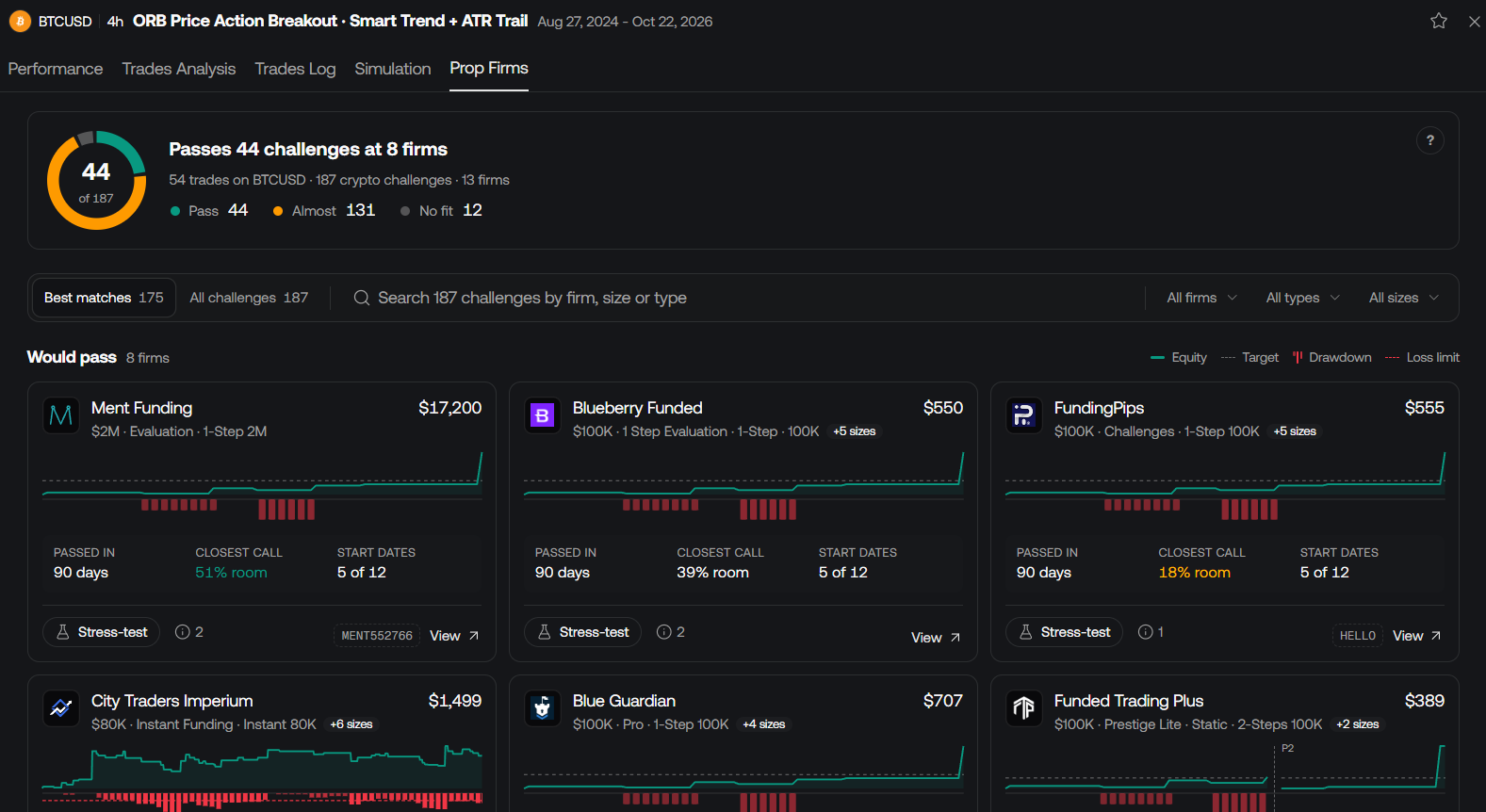The height and width of the screenshot is (812, 1486).
Task: Expand +2 sizes on Funded Trading Plus
Action: click(1358, 724)
